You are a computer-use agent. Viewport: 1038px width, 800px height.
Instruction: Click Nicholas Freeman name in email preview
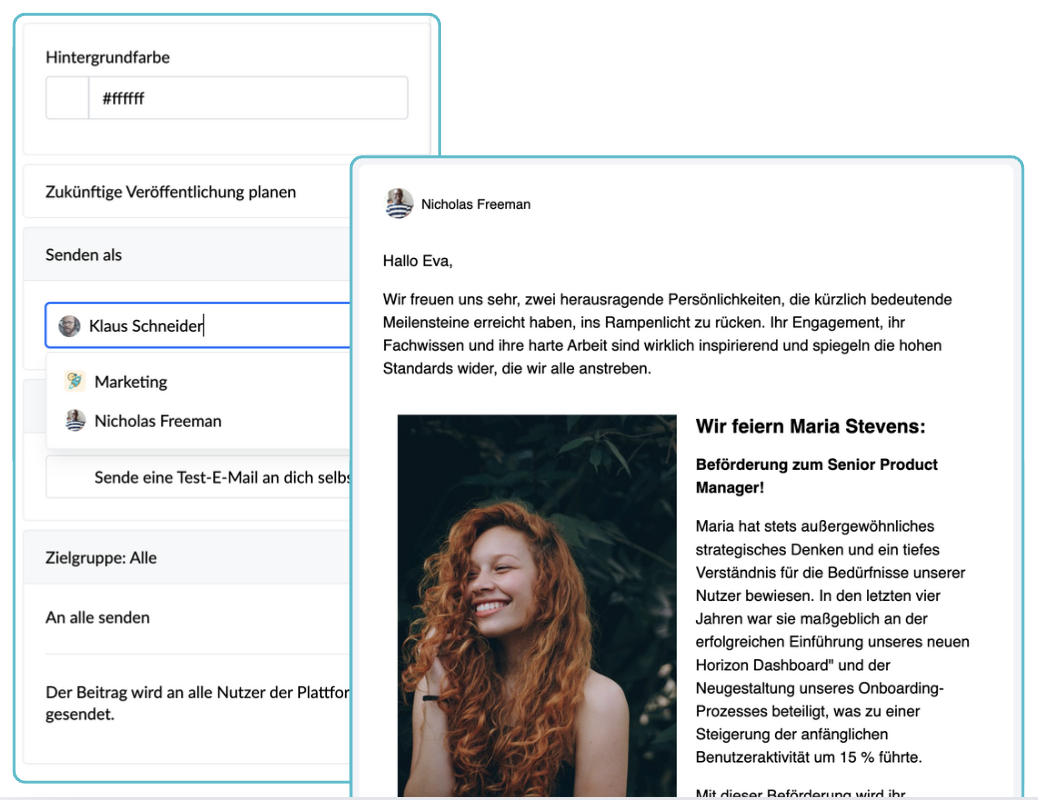[x=476, y=205]
